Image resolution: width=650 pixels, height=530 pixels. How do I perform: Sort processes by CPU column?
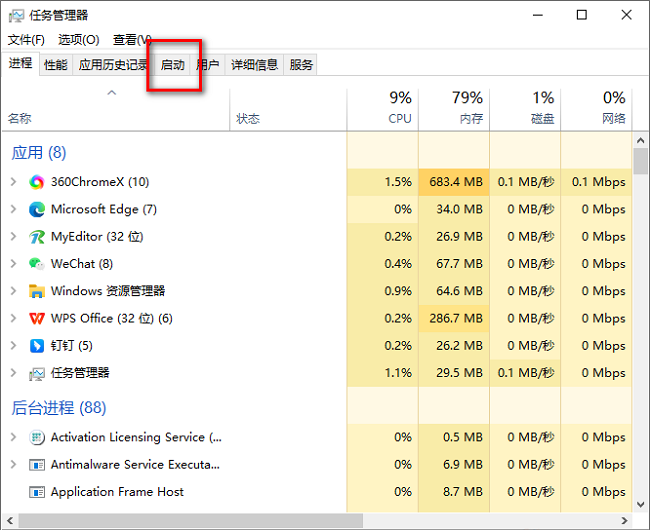coord(383,109)
